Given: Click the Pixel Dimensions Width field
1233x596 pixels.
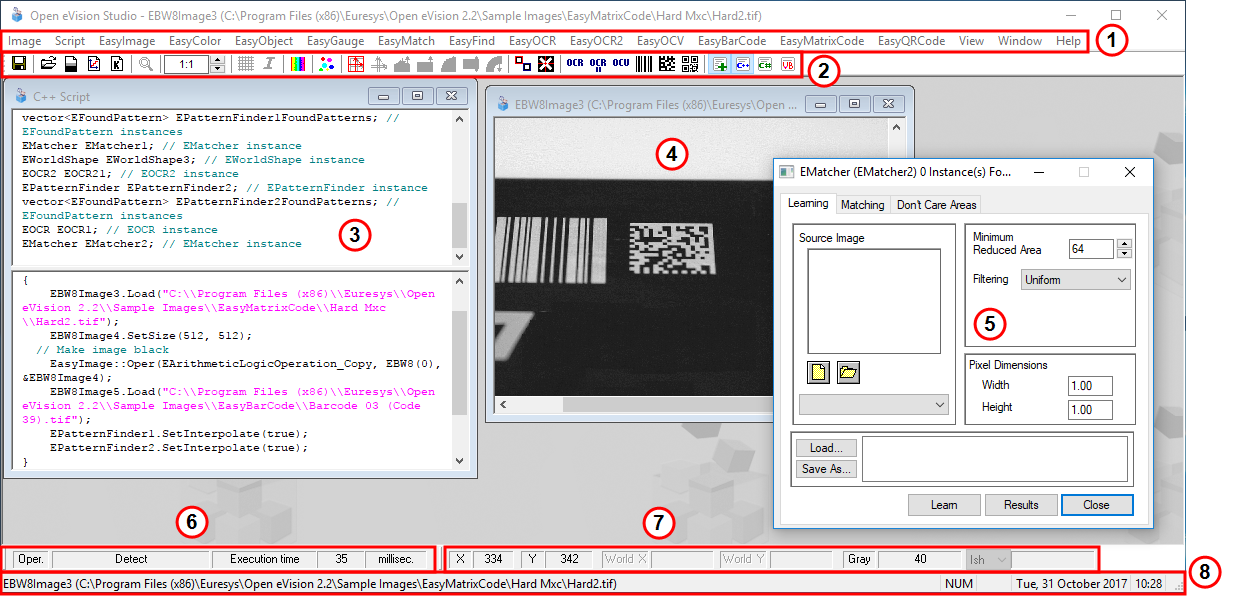Looking at the screenshot, I should [1089, 386].
